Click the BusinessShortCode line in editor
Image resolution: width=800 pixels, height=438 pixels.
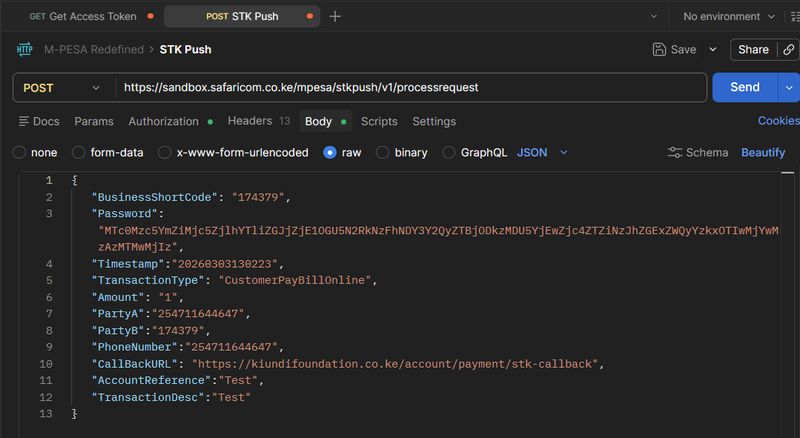coord(191,197)
